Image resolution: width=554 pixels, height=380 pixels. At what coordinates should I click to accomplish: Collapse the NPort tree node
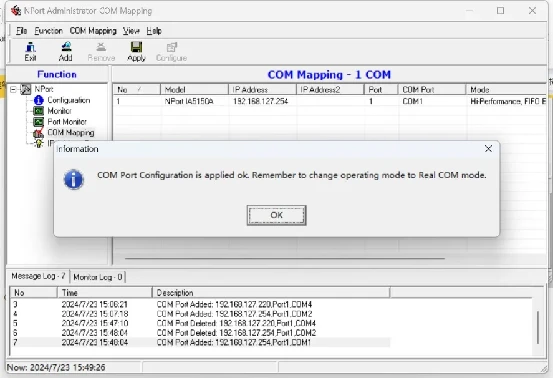point(13,89)
